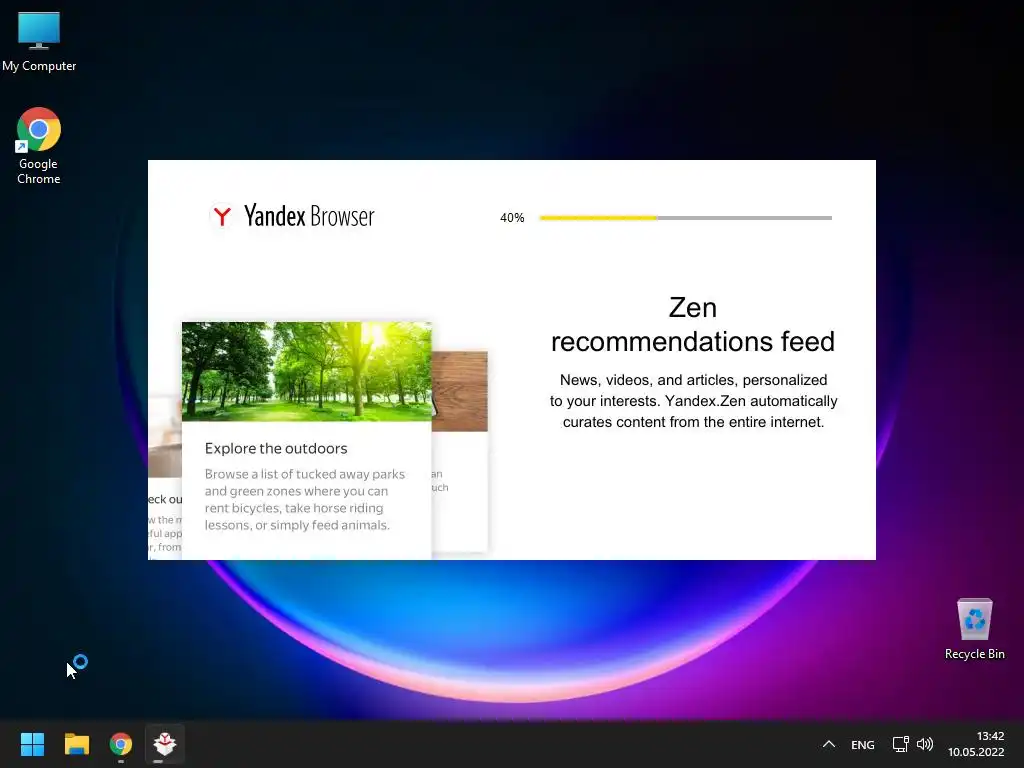Click the installation progress bar
The height and width of the screenshot is (768, 1024).
coord(686,218)
